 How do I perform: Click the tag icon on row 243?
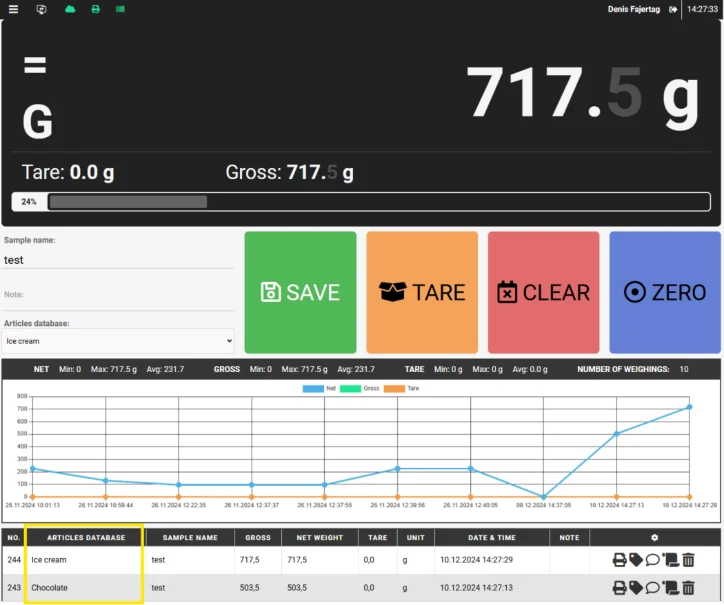pyautogui.click(x=636, y=587)
